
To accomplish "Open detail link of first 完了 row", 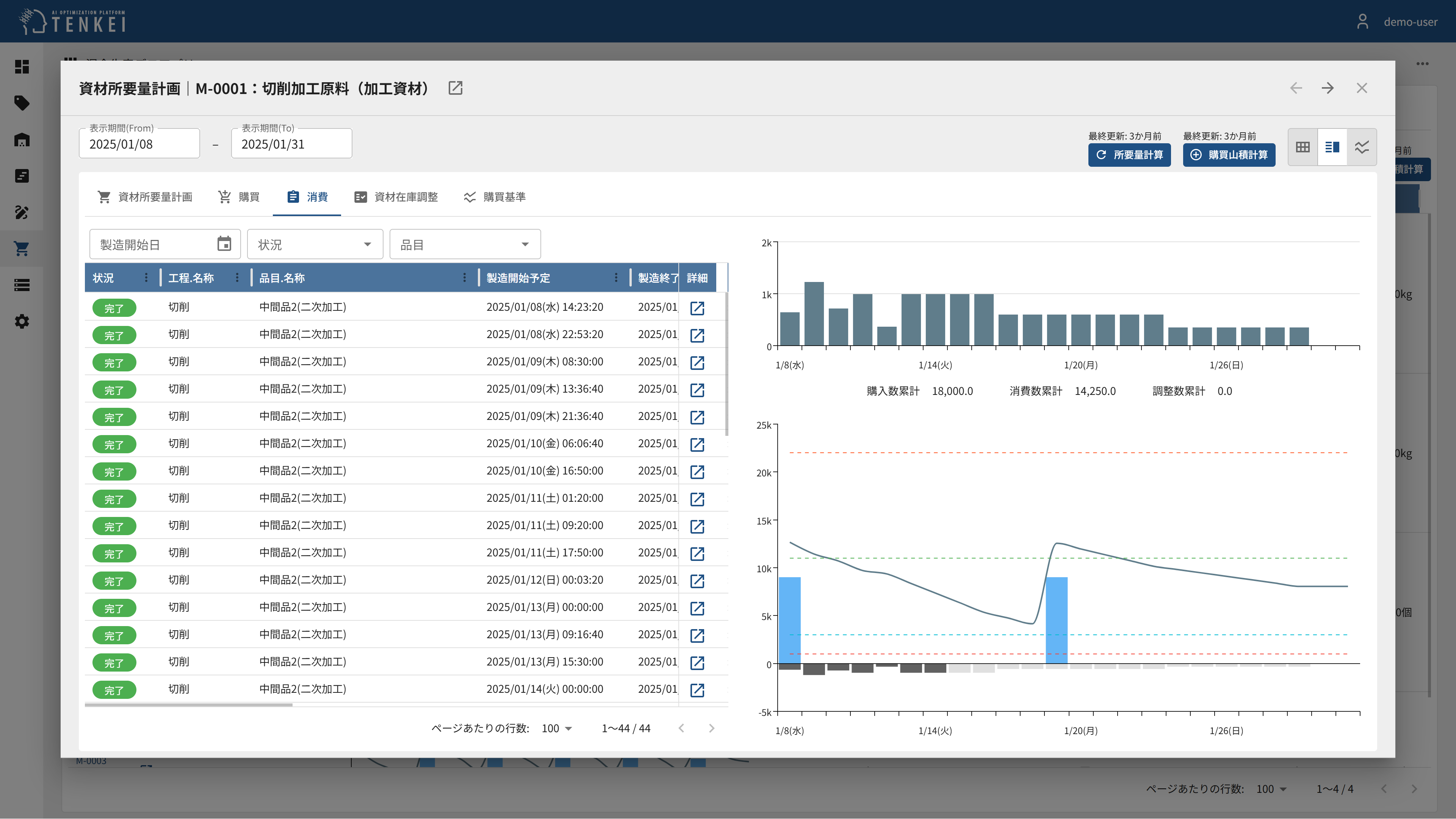I will (x=697, y=308).
